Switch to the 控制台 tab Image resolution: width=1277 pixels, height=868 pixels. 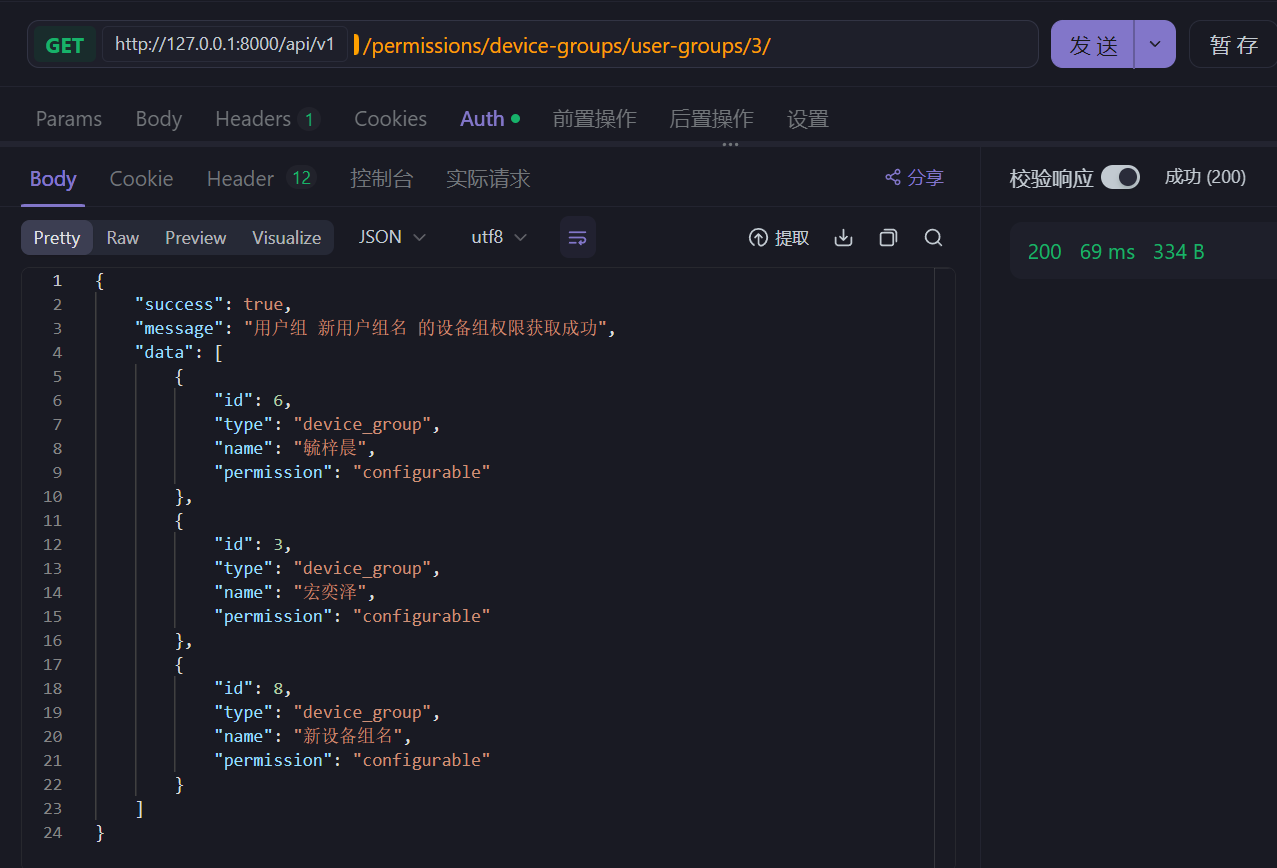381,178
